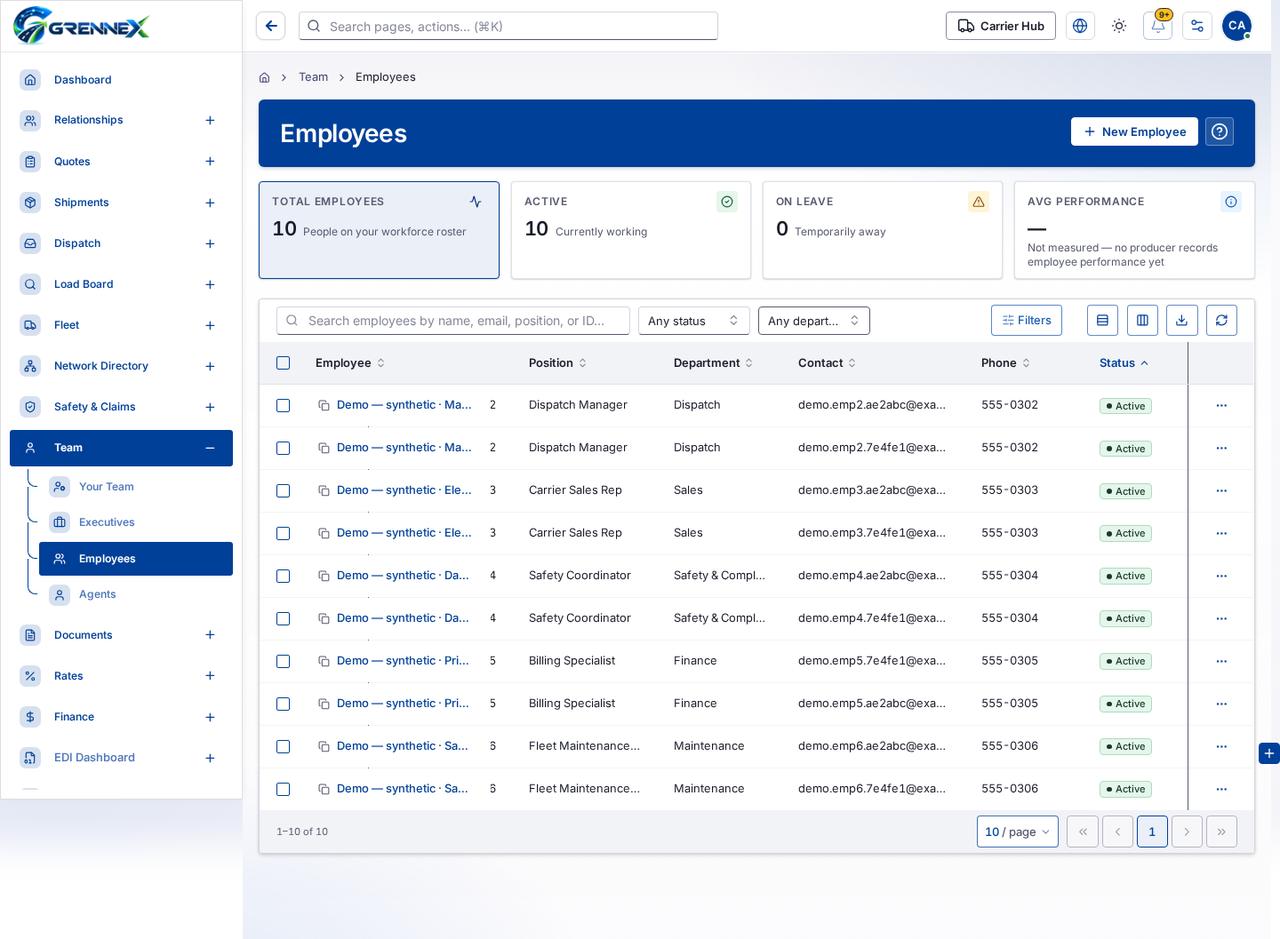The height and width of the screenshot is (939, 1280).
Task: Open CA user avatar menu
Action: pyautogui.click(x=1237, y=26)
